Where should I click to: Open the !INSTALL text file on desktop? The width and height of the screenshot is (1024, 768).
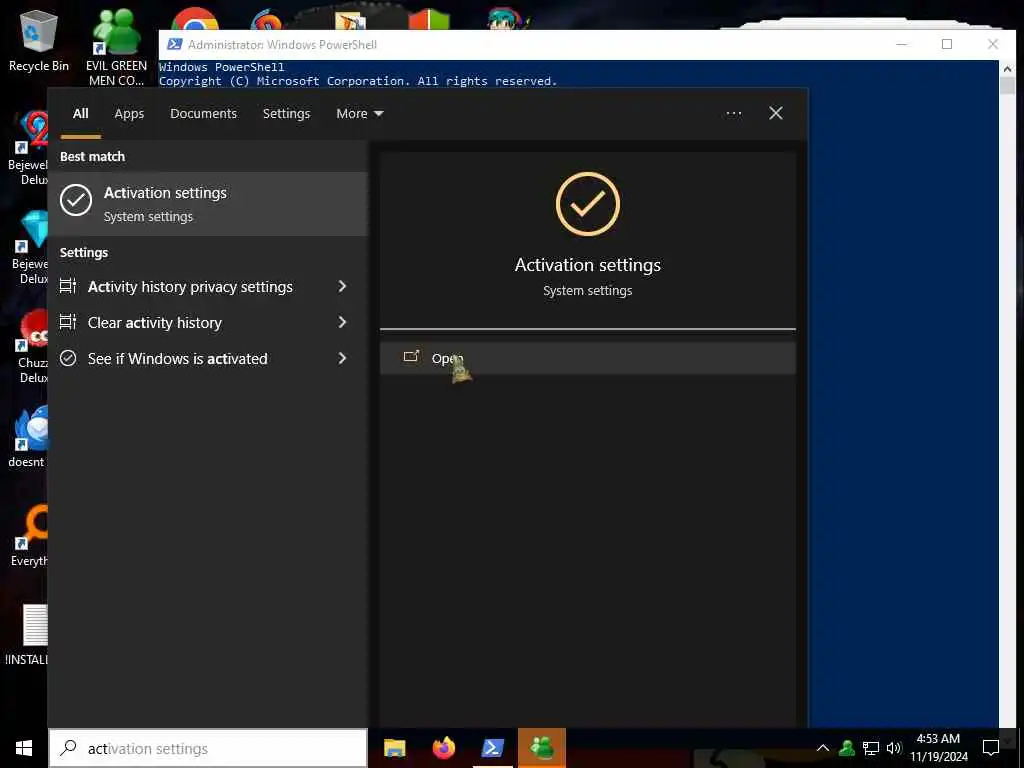(26, 635)
